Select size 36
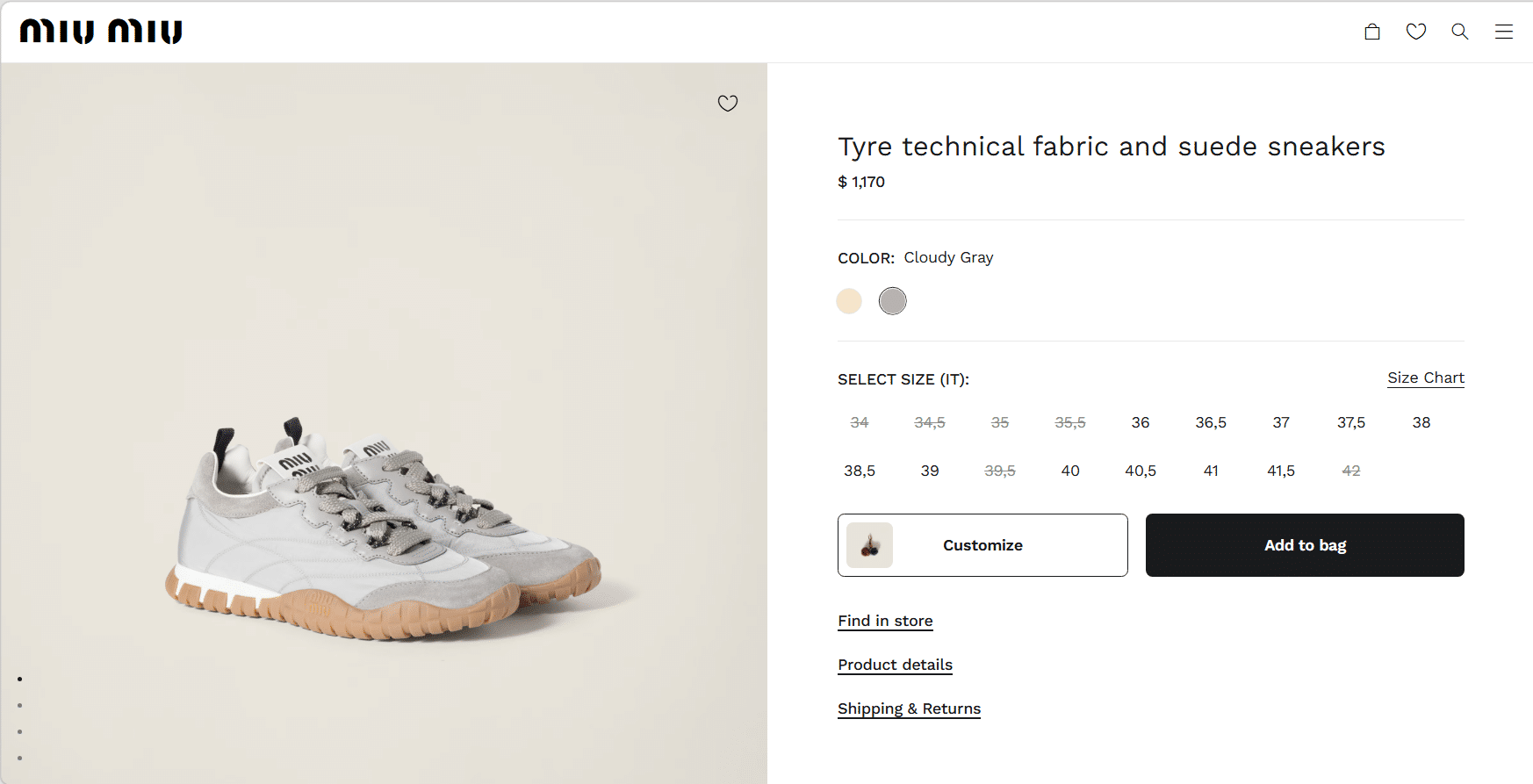Screen dimensions: 1533x784 tap(1141, 423)
